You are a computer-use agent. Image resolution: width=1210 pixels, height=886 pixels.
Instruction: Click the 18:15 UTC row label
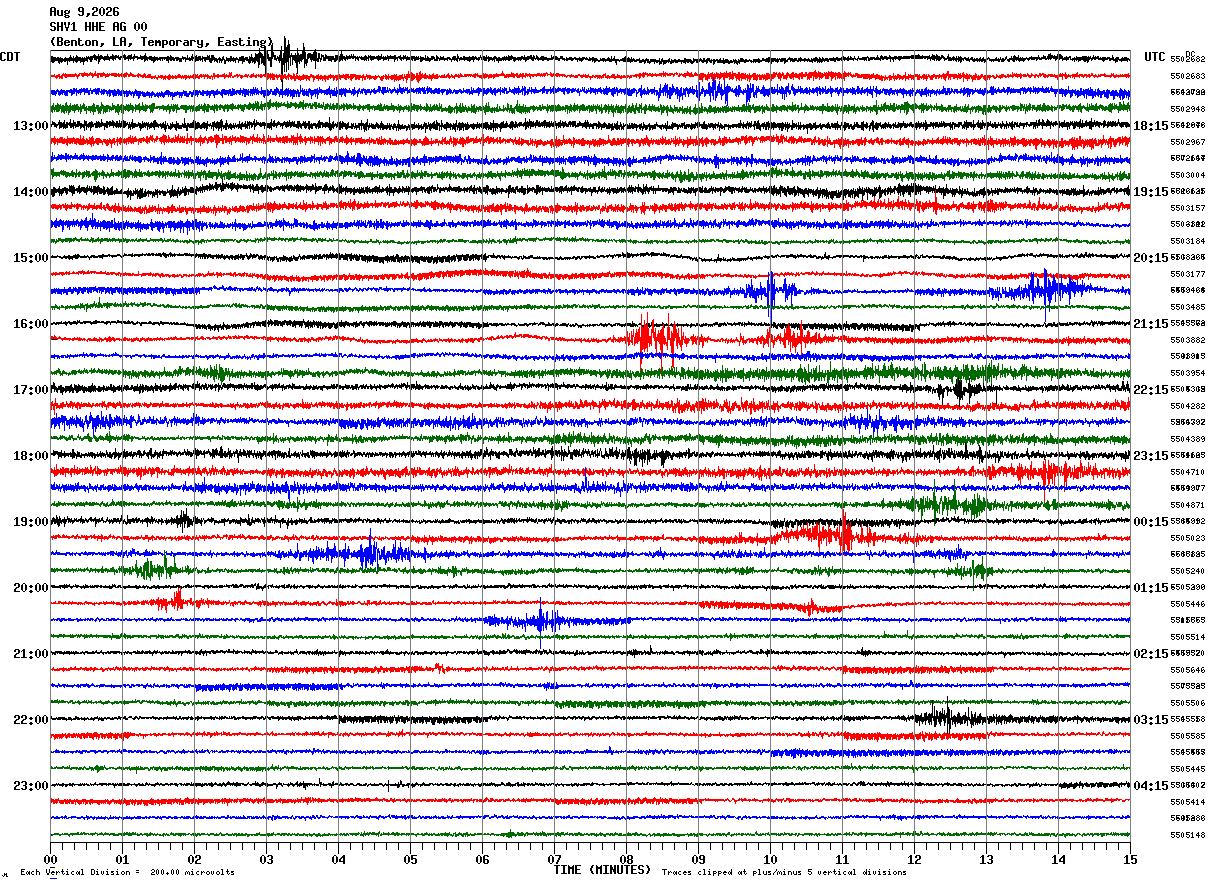tap(1151, 125)
